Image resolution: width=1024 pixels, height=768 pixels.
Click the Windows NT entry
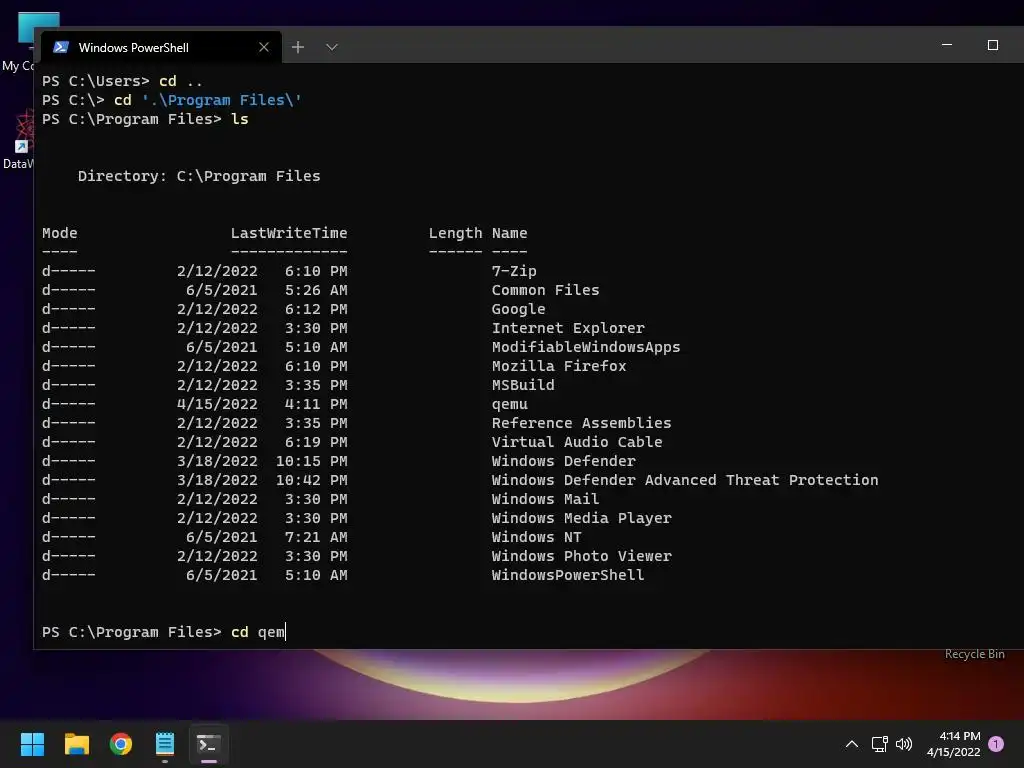[536, 537]
